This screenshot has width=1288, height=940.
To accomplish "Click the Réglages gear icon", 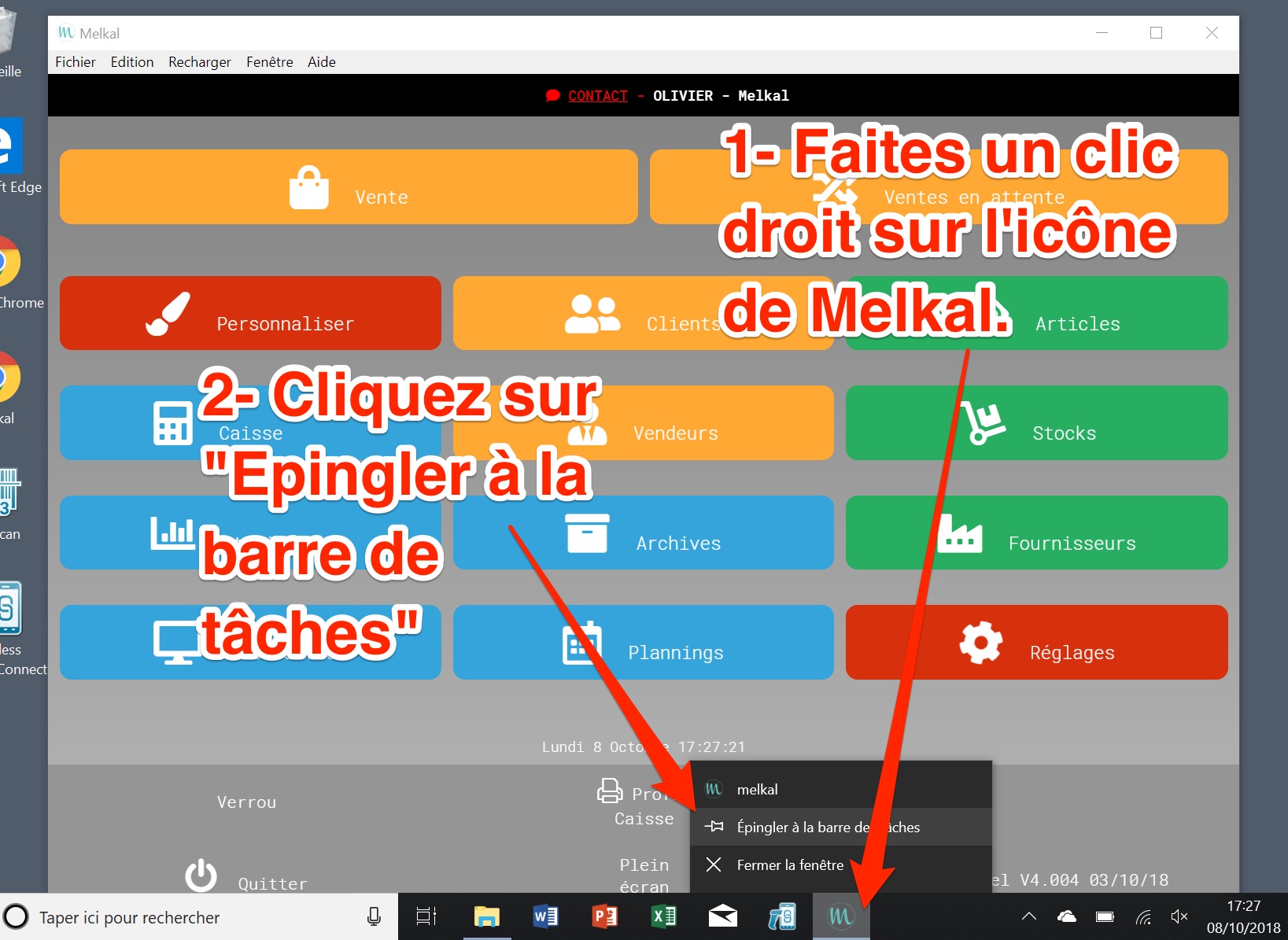I will (980, 643).
